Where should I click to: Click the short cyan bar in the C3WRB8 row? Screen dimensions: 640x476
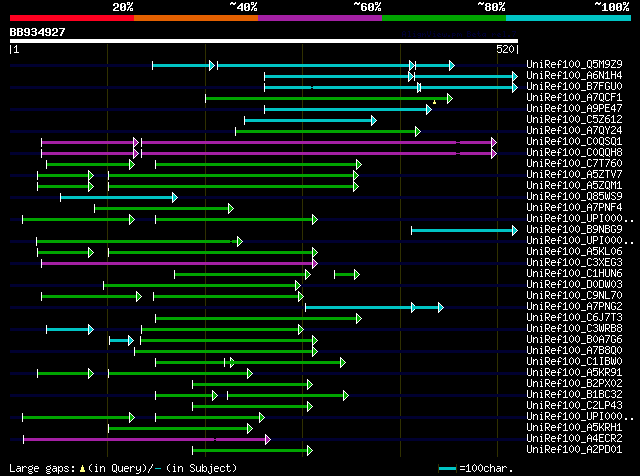[70, 330]
